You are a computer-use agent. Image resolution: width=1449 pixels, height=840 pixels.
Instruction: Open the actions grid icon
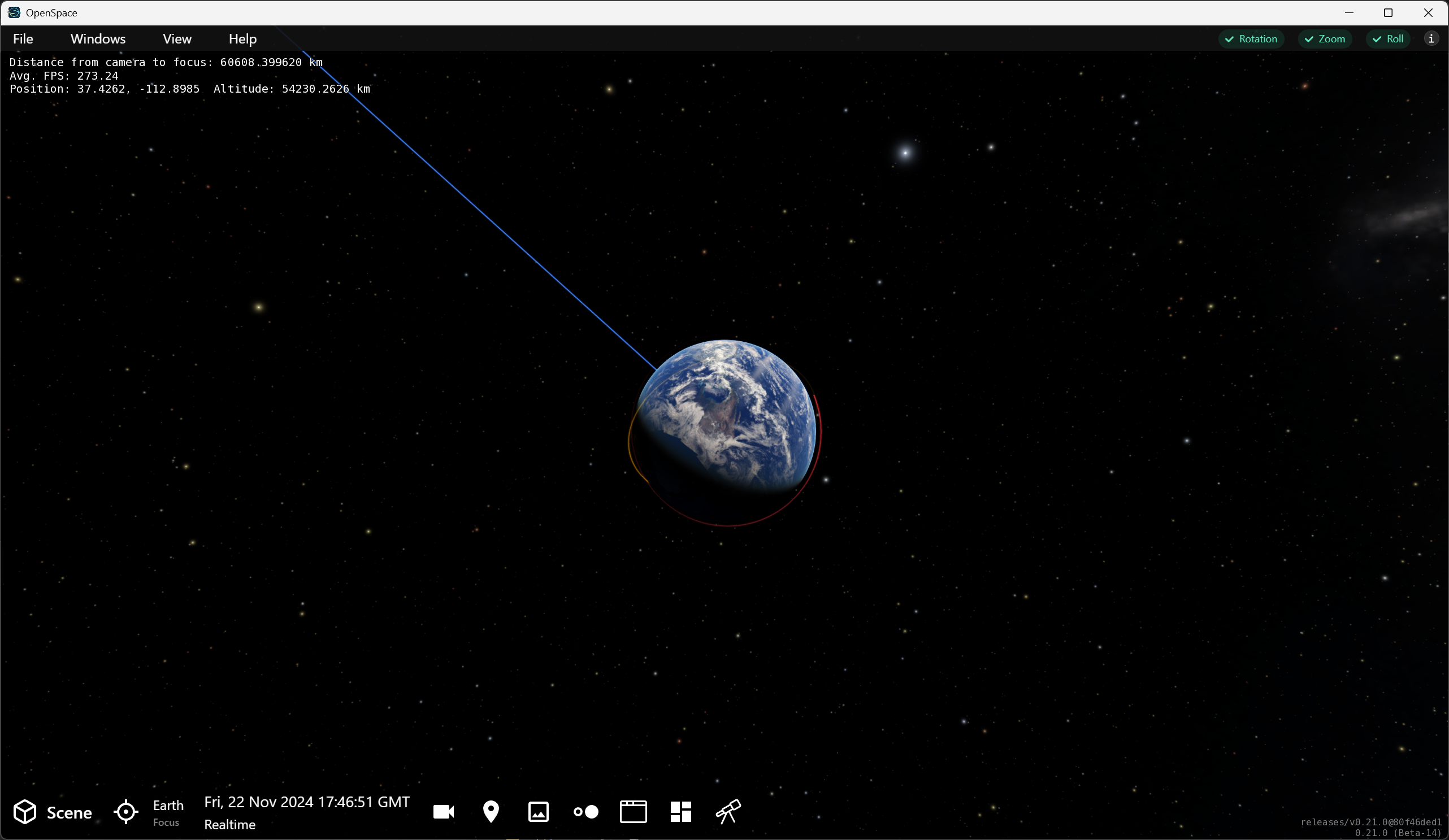(681, 812)
